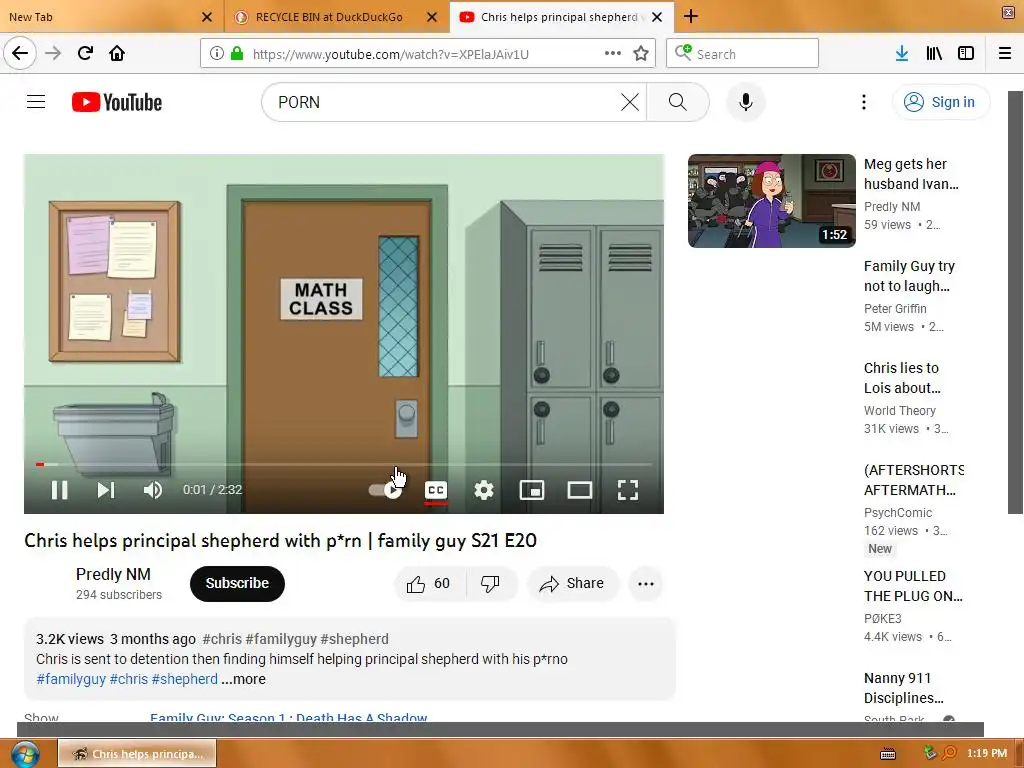
Task: Close the New Tab tab
Action: 207,17
